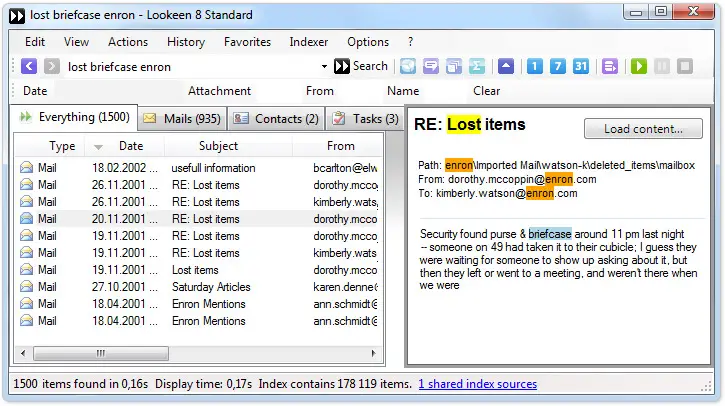Click Clear in the filter bar

486,91
